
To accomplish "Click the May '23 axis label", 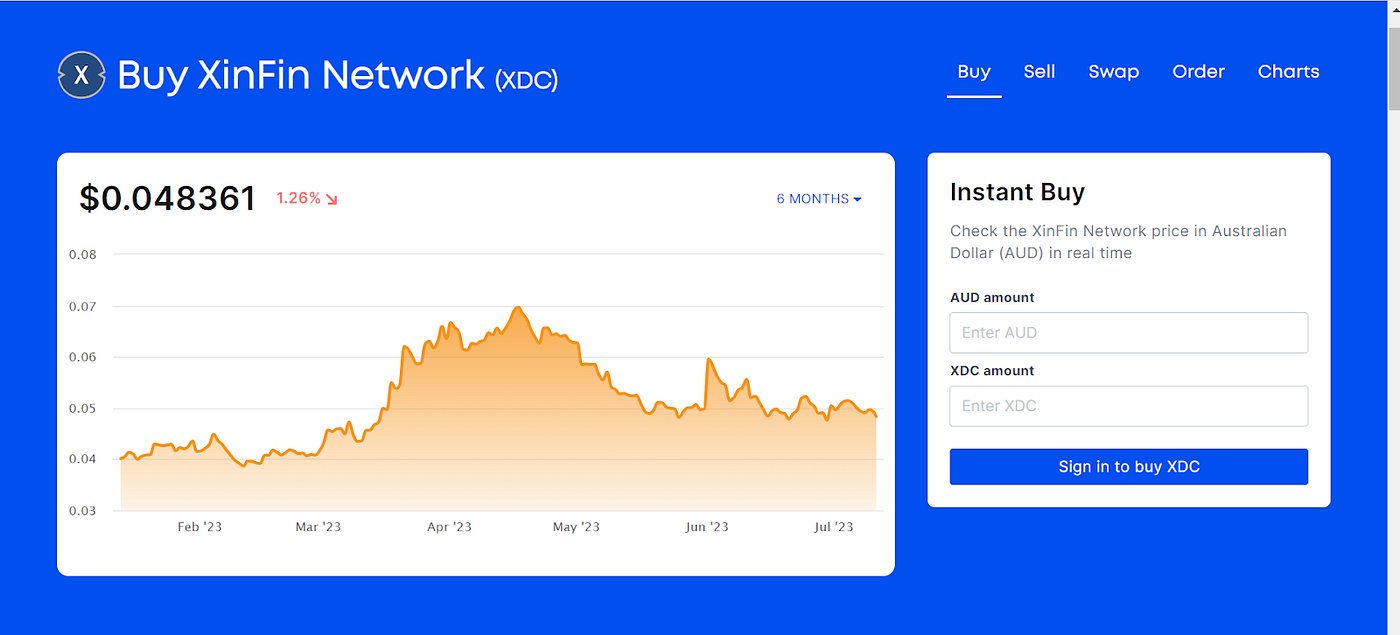I will pos(575,526).
